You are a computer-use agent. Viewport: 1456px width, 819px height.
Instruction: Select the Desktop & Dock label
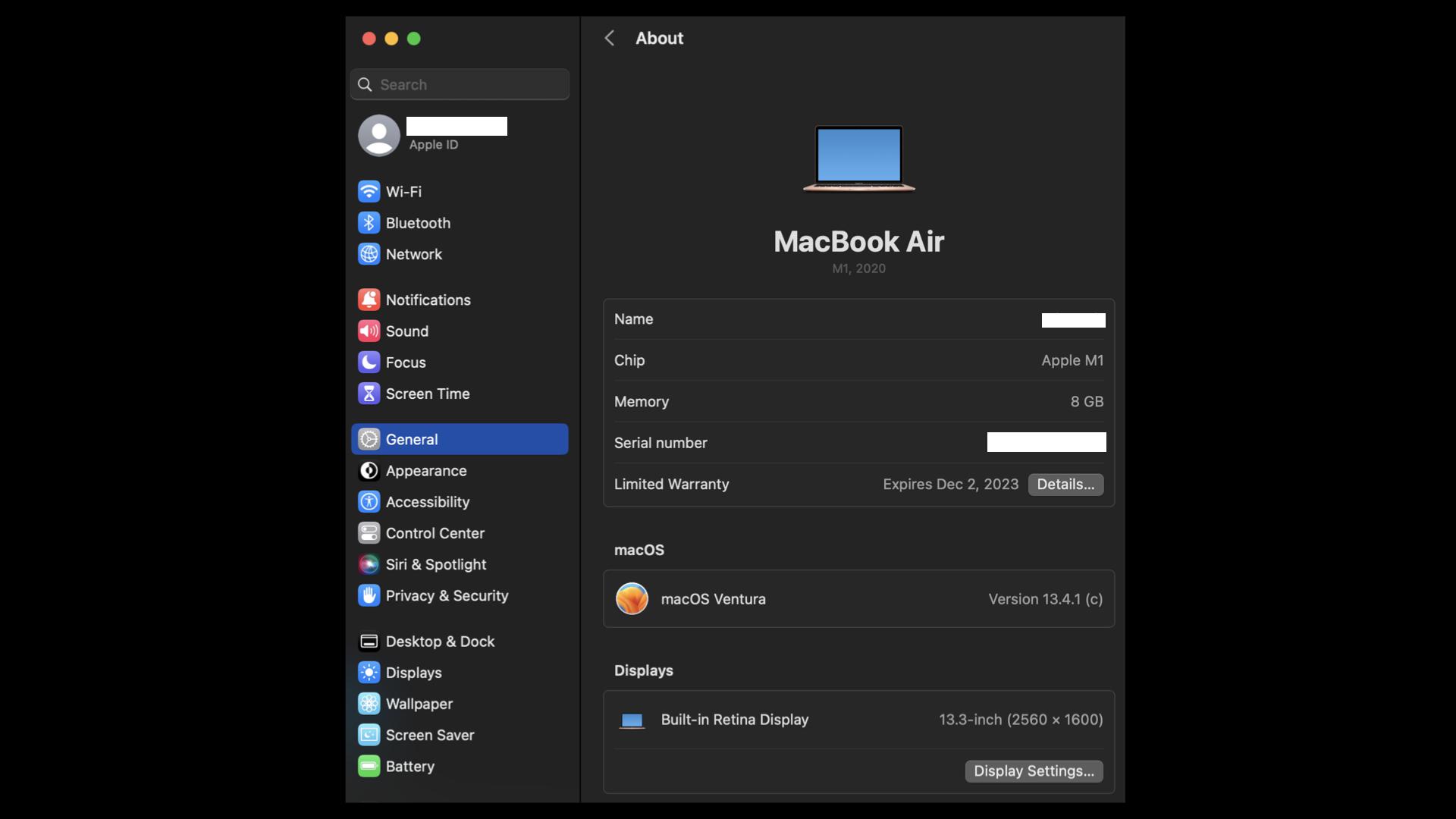440,642
